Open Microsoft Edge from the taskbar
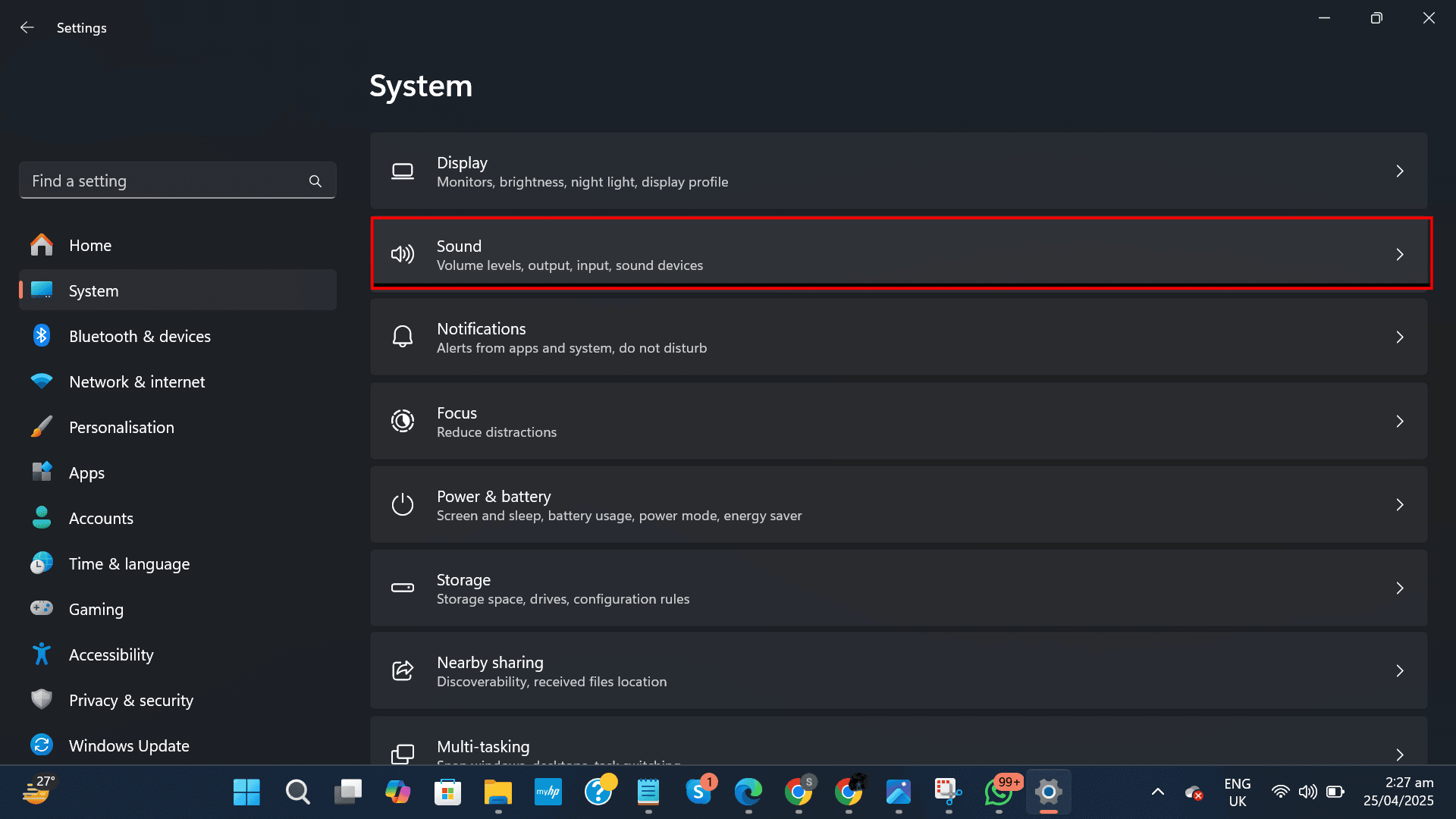Screen dimensions: 1456x819 click(x=749, y=792)
